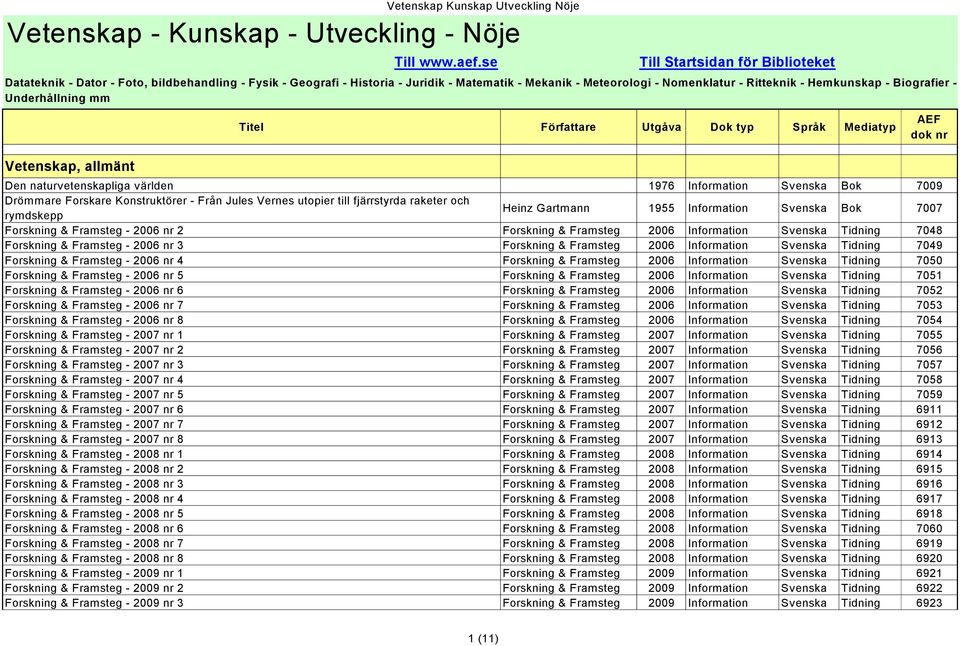
Task: Click the page indicator '1 (11)'
Action: (x=483, y=639)
